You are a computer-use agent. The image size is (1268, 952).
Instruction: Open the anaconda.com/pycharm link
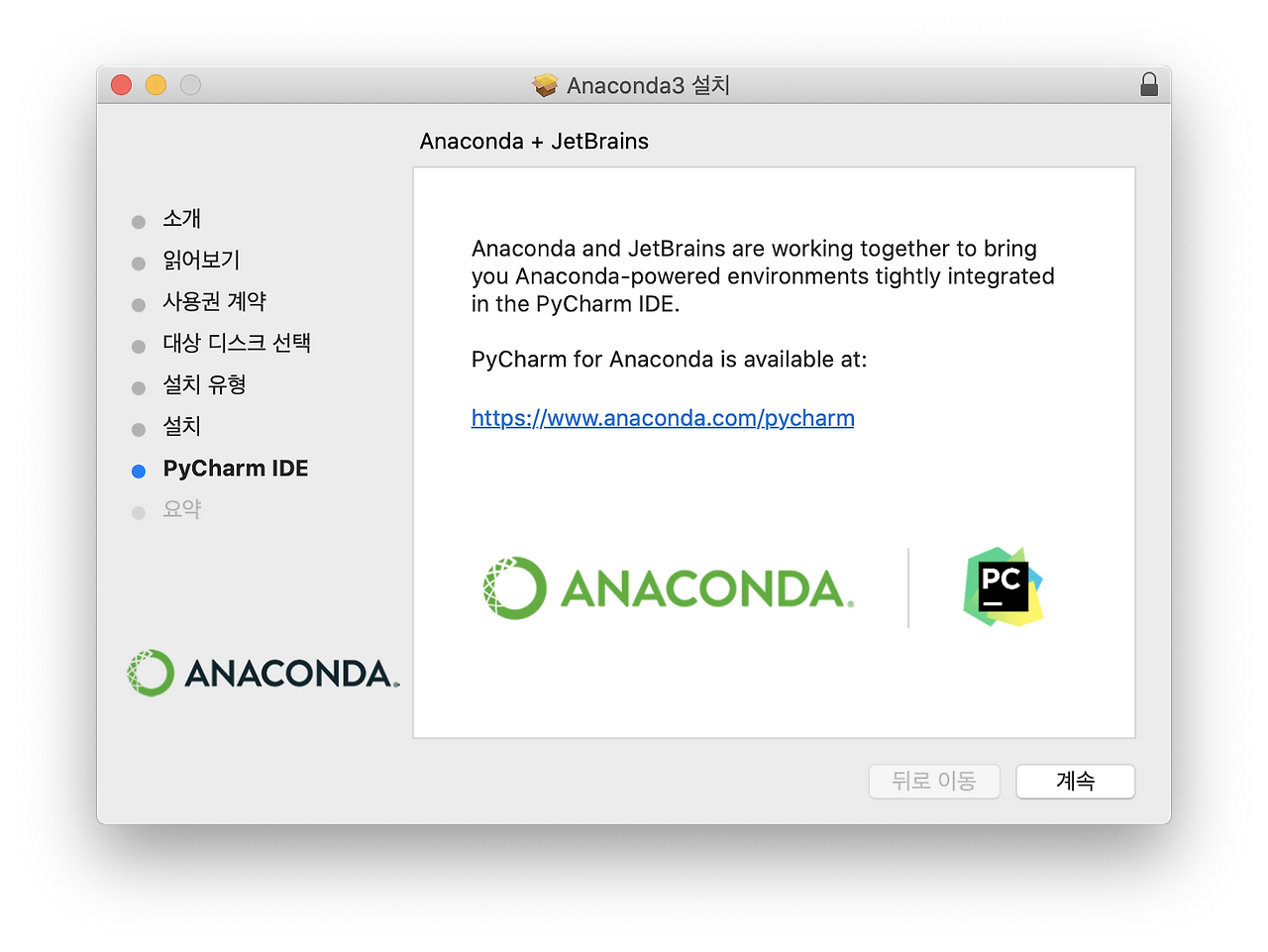coord(663,418)
